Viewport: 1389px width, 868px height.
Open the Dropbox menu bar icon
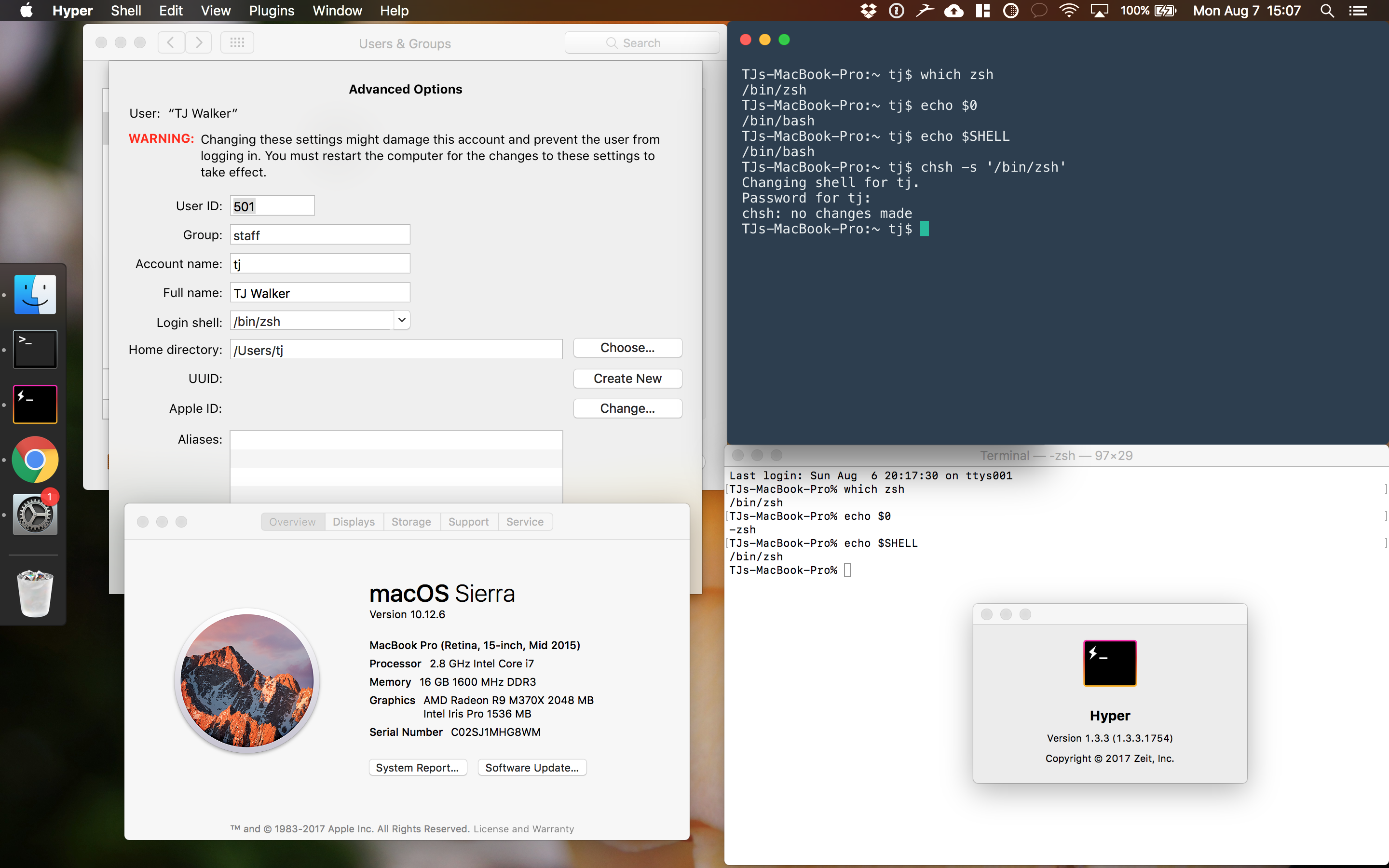[x=869, y=10]
